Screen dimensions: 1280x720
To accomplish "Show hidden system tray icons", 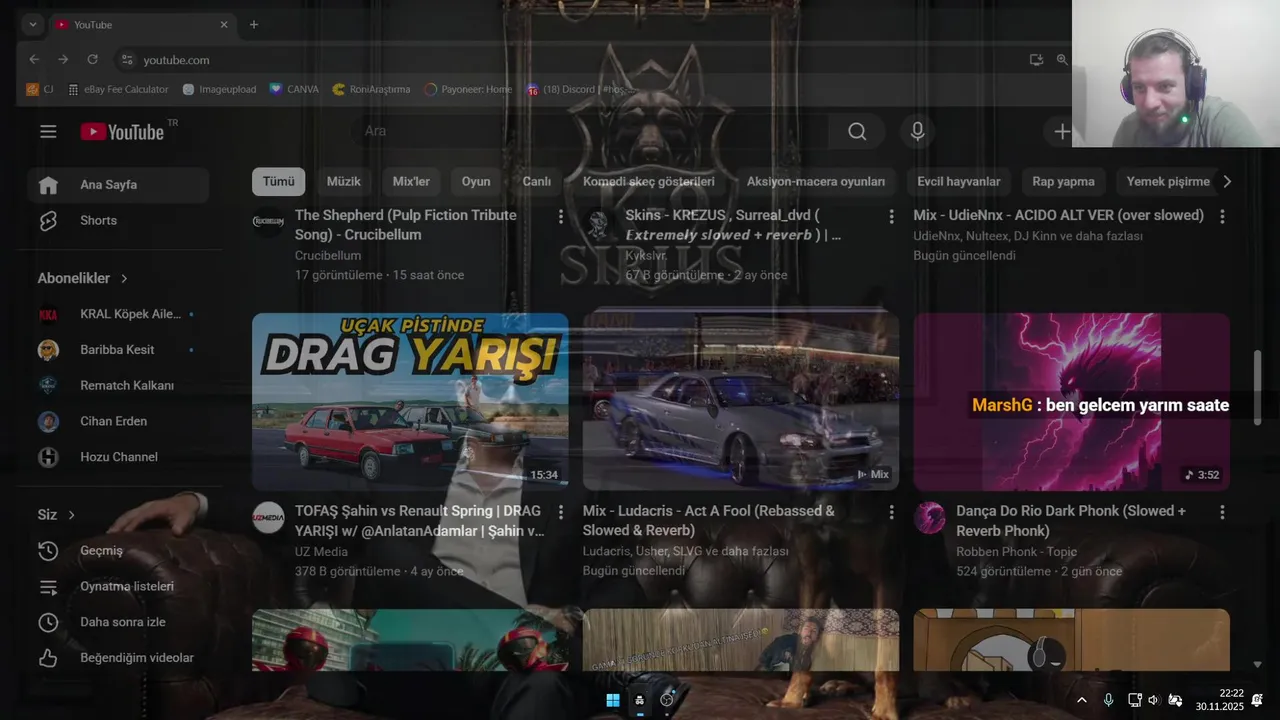I will click(x=1081, y=700).
